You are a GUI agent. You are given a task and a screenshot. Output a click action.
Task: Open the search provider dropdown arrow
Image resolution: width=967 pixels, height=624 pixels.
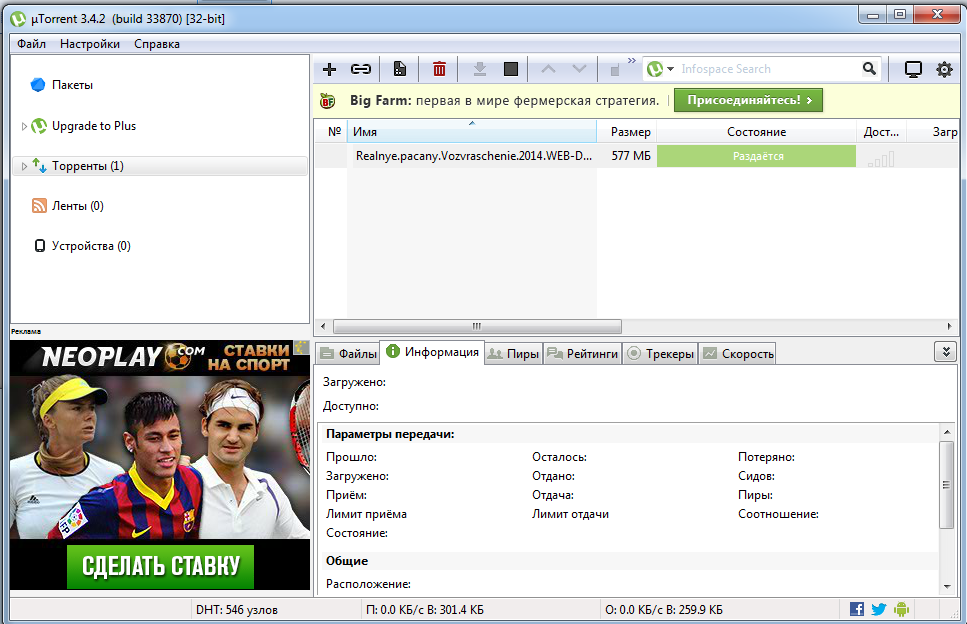pos(670,69)
